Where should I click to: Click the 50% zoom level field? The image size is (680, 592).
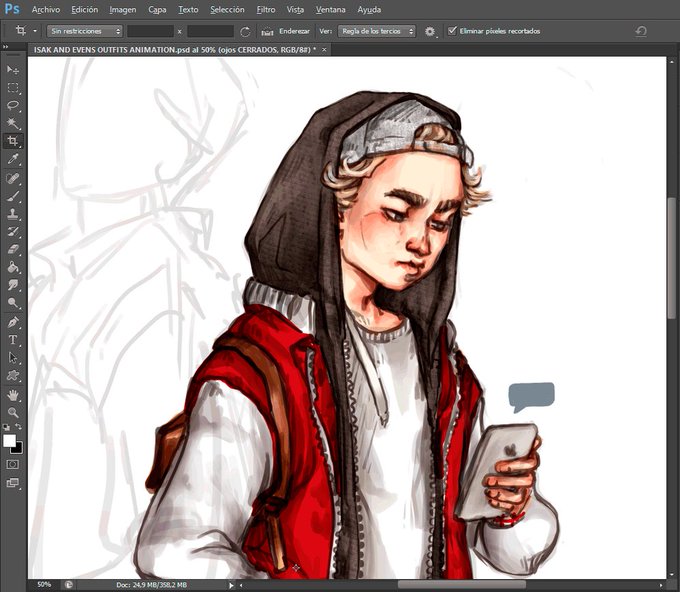click(44, 585)
